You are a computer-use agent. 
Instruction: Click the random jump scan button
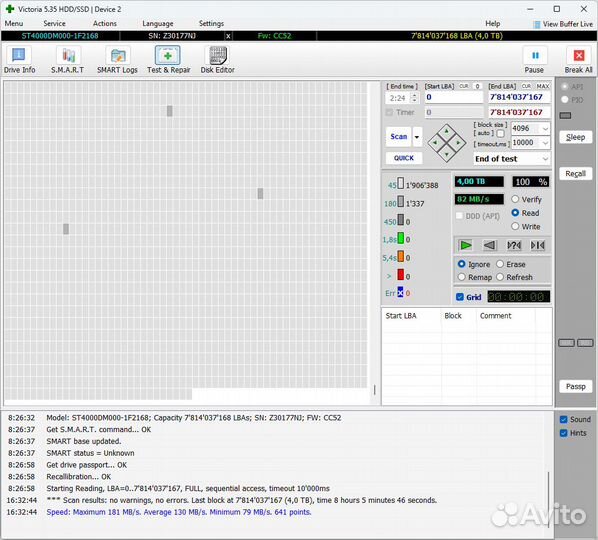[x=514, y=245]
